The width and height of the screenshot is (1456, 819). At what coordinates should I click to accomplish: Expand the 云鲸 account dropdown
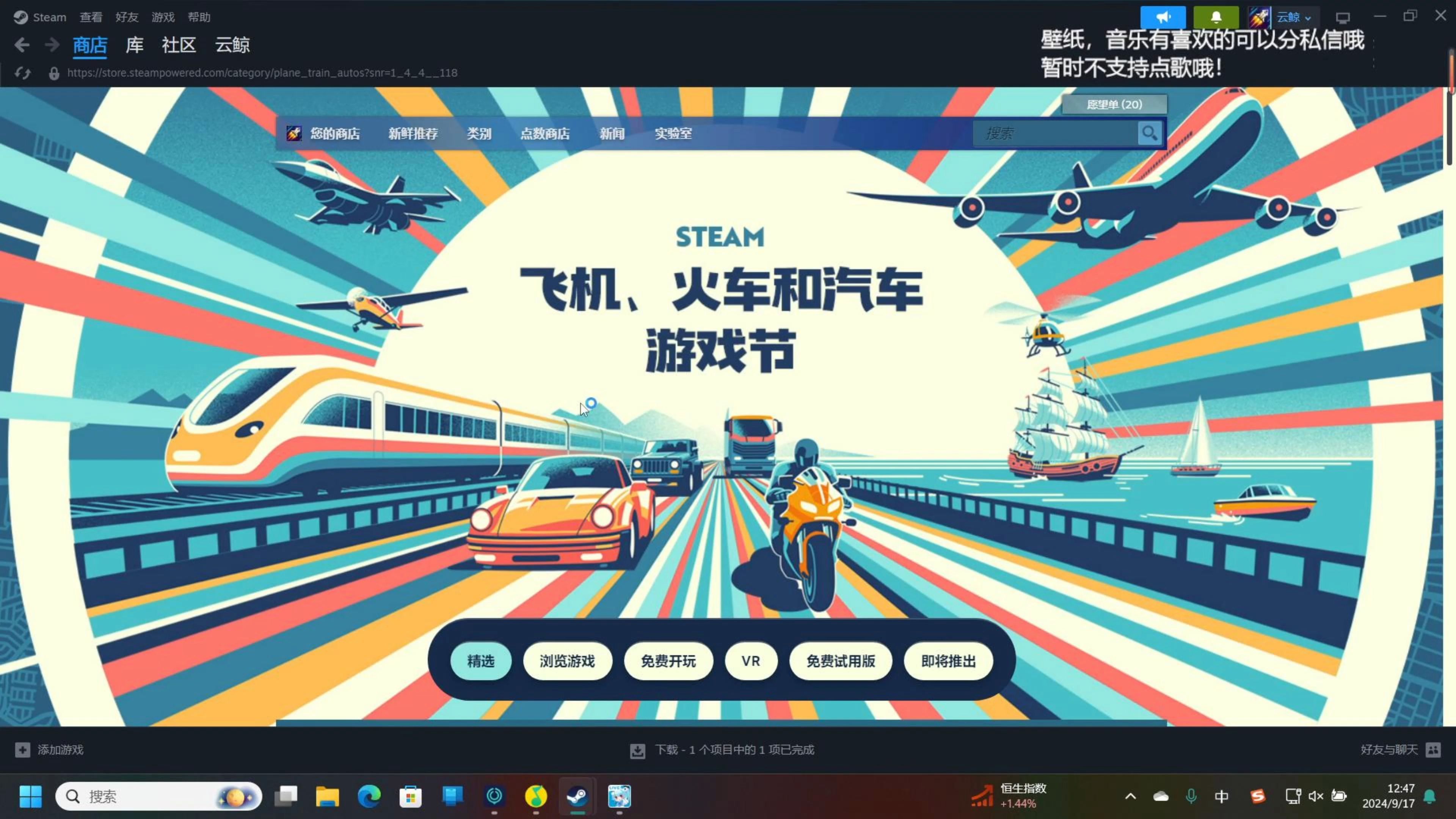tap(1307, 18)
